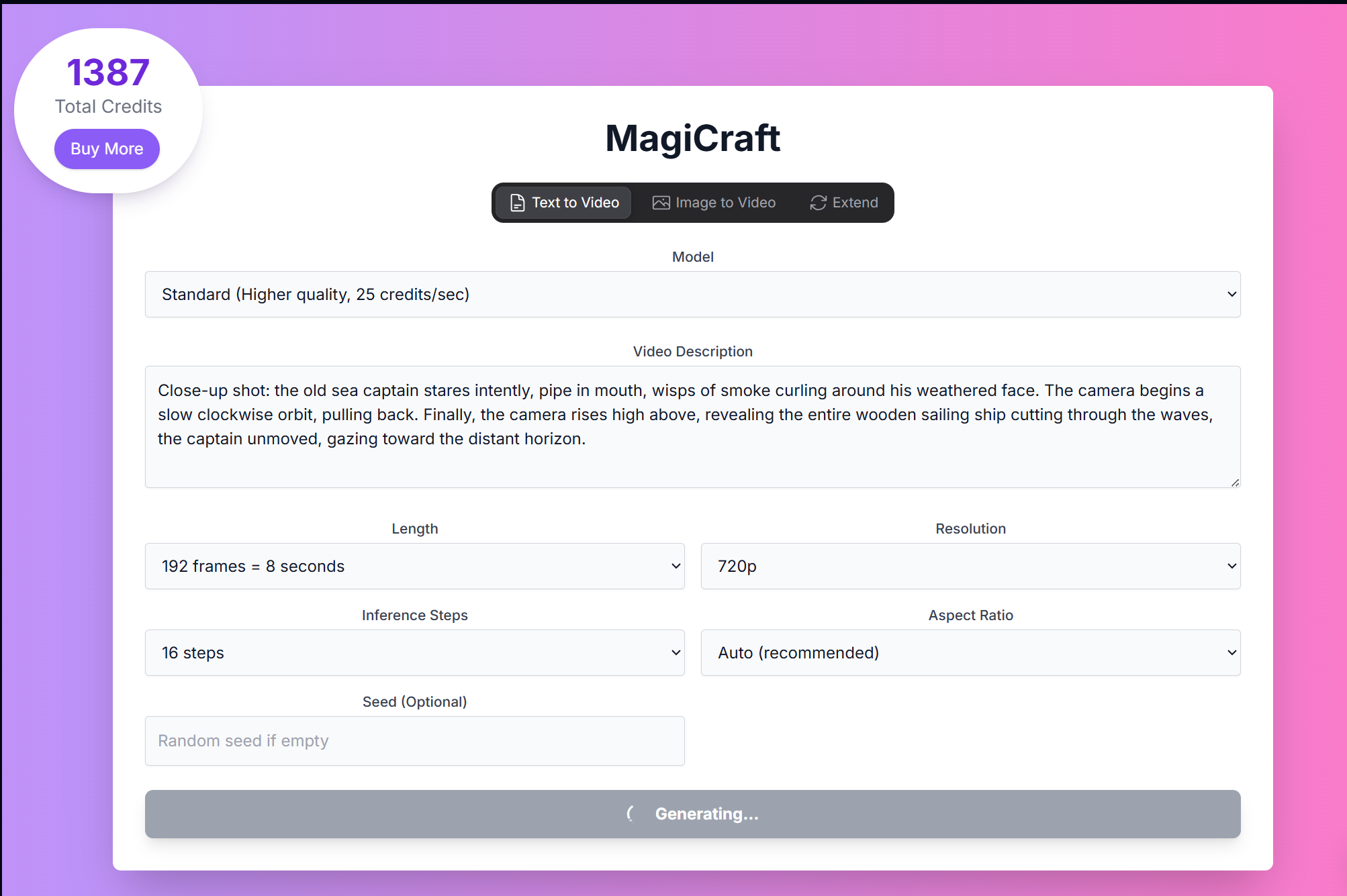Screen dimensions: 1347x896
Task: Click the spinner icon on the Generating button
Action: pyautogui.click(x=631, y=813)
